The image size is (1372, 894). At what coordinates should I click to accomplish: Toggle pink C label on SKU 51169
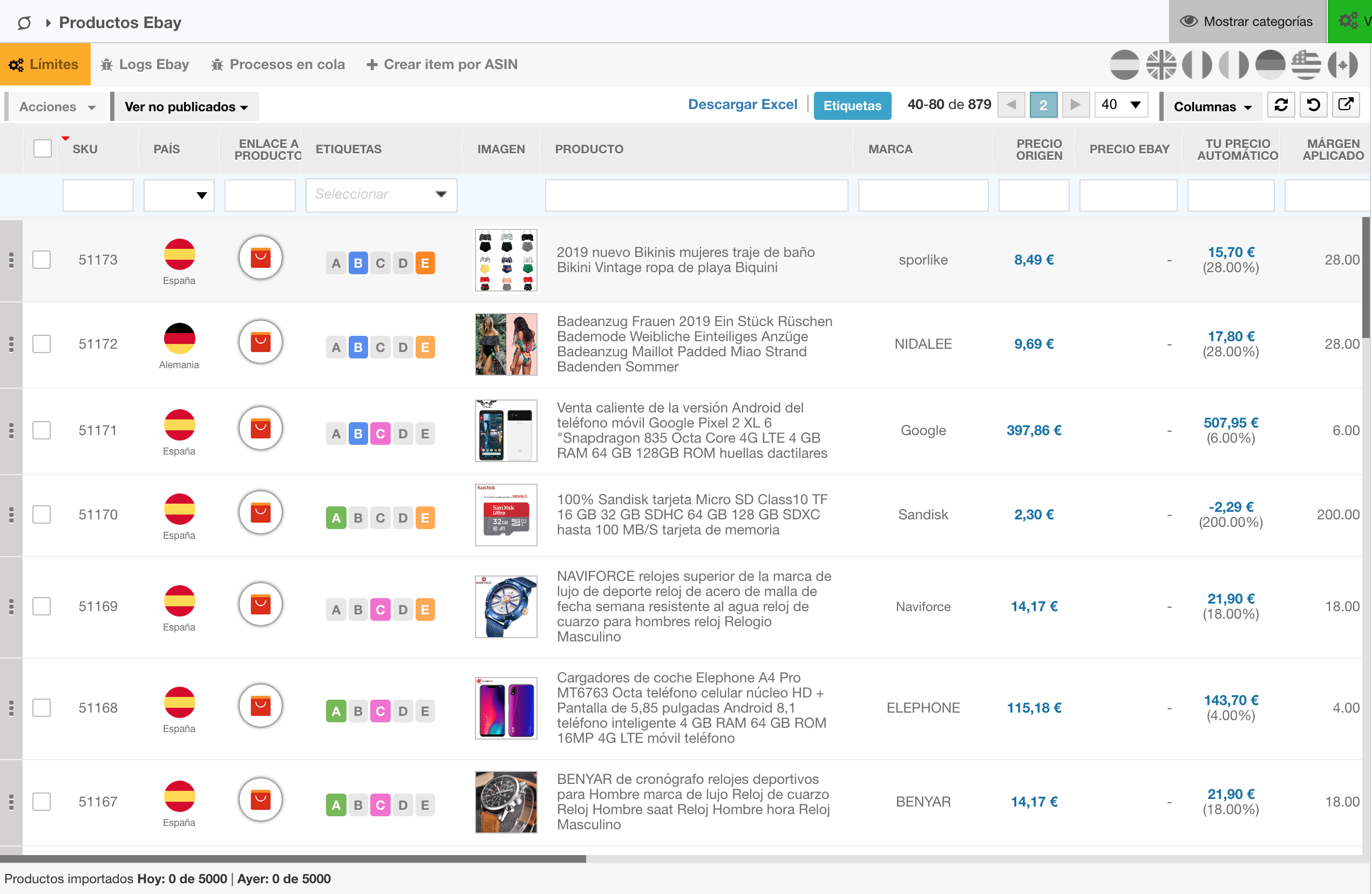[x=380, y=609]
